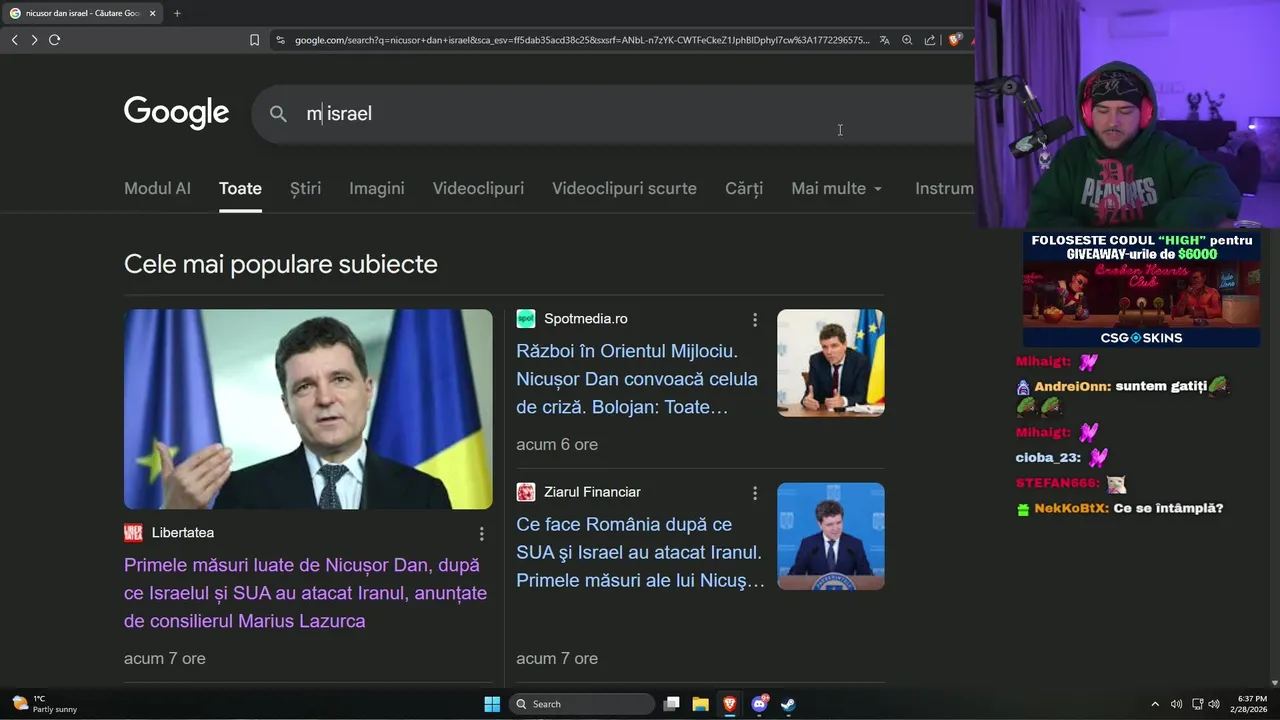This screenshot has width=1280, height=720.
Task: Expand the 'Mai multe' filter dropdown
Action: tap(837, 188)
